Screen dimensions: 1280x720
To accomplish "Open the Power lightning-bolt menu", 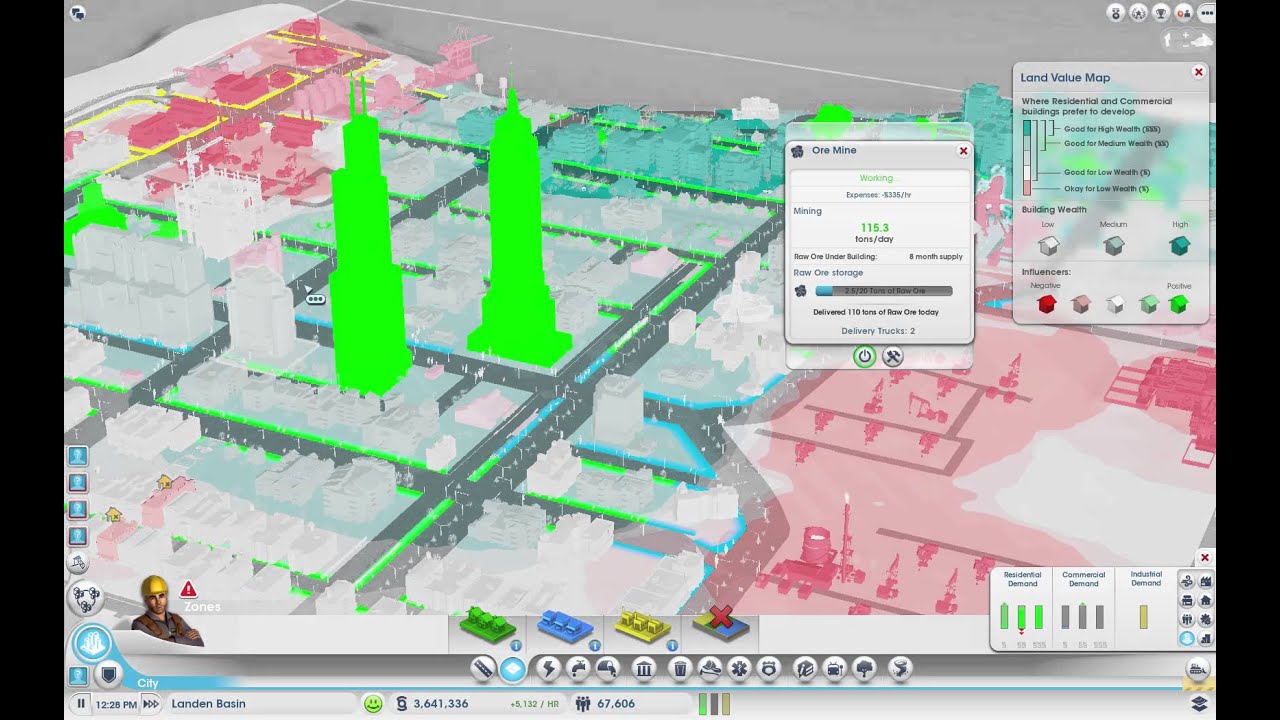I will [x=548, y=668].
